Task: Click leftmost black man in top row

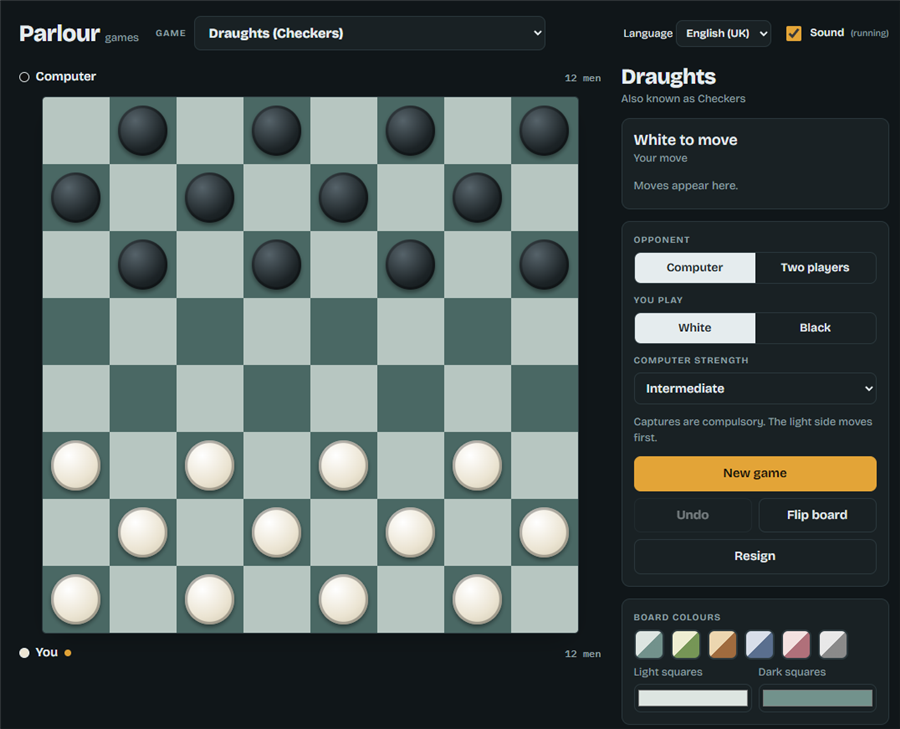Action: (142, 130)
